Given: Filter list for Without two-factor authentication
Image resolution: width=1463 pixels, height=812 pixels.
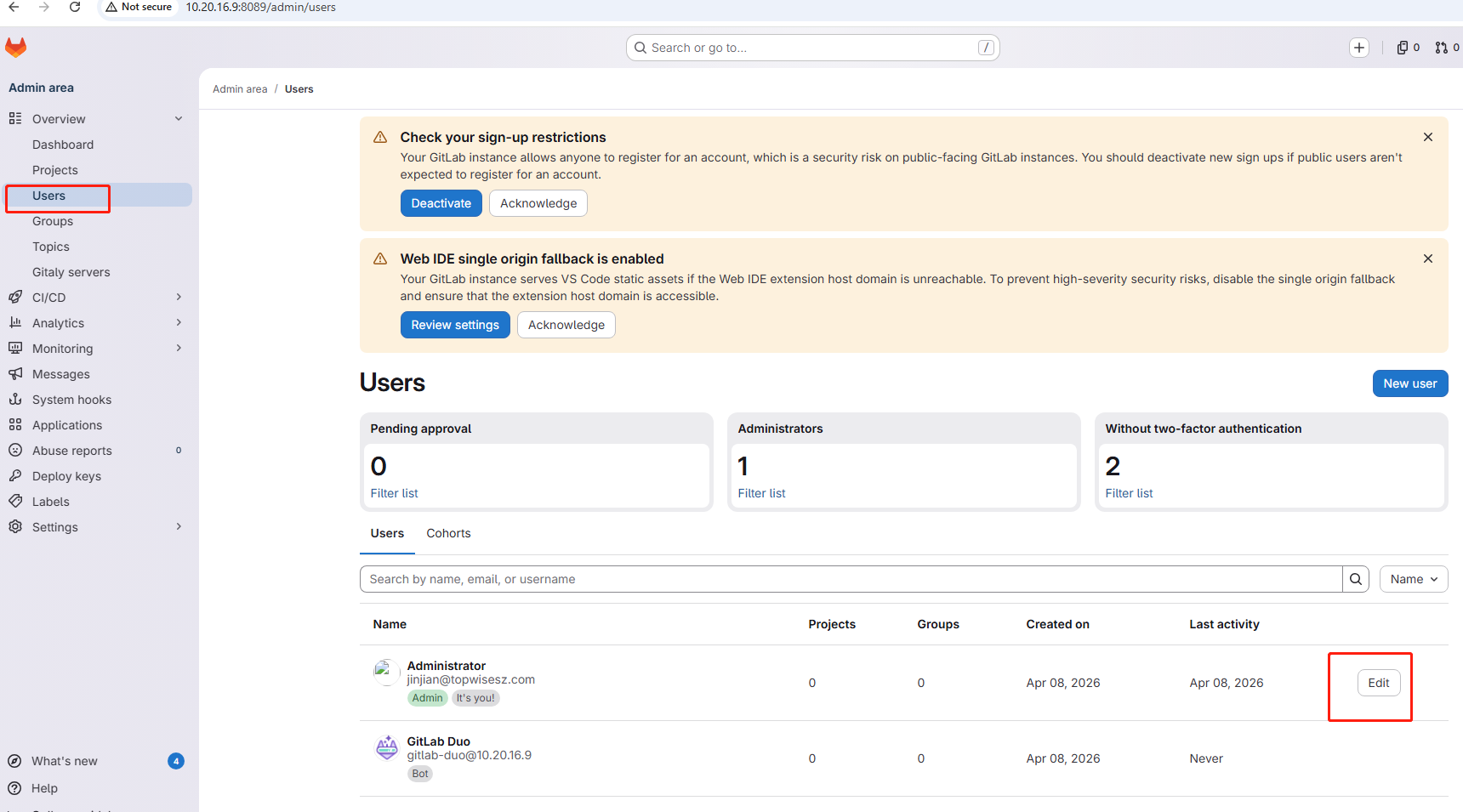Looking at the screenshot, I should point(1129,493).
